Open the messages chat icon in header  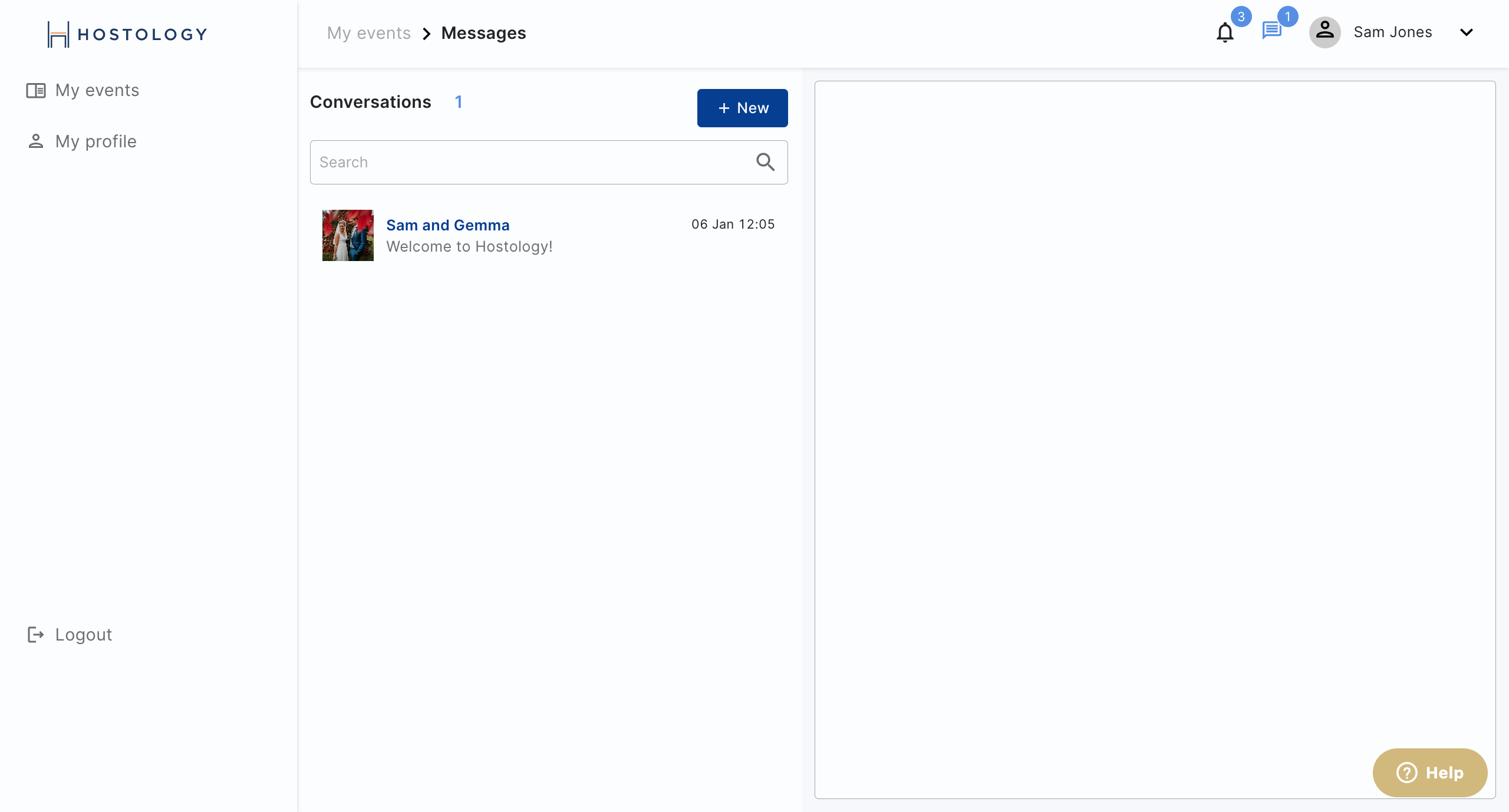1271,30
